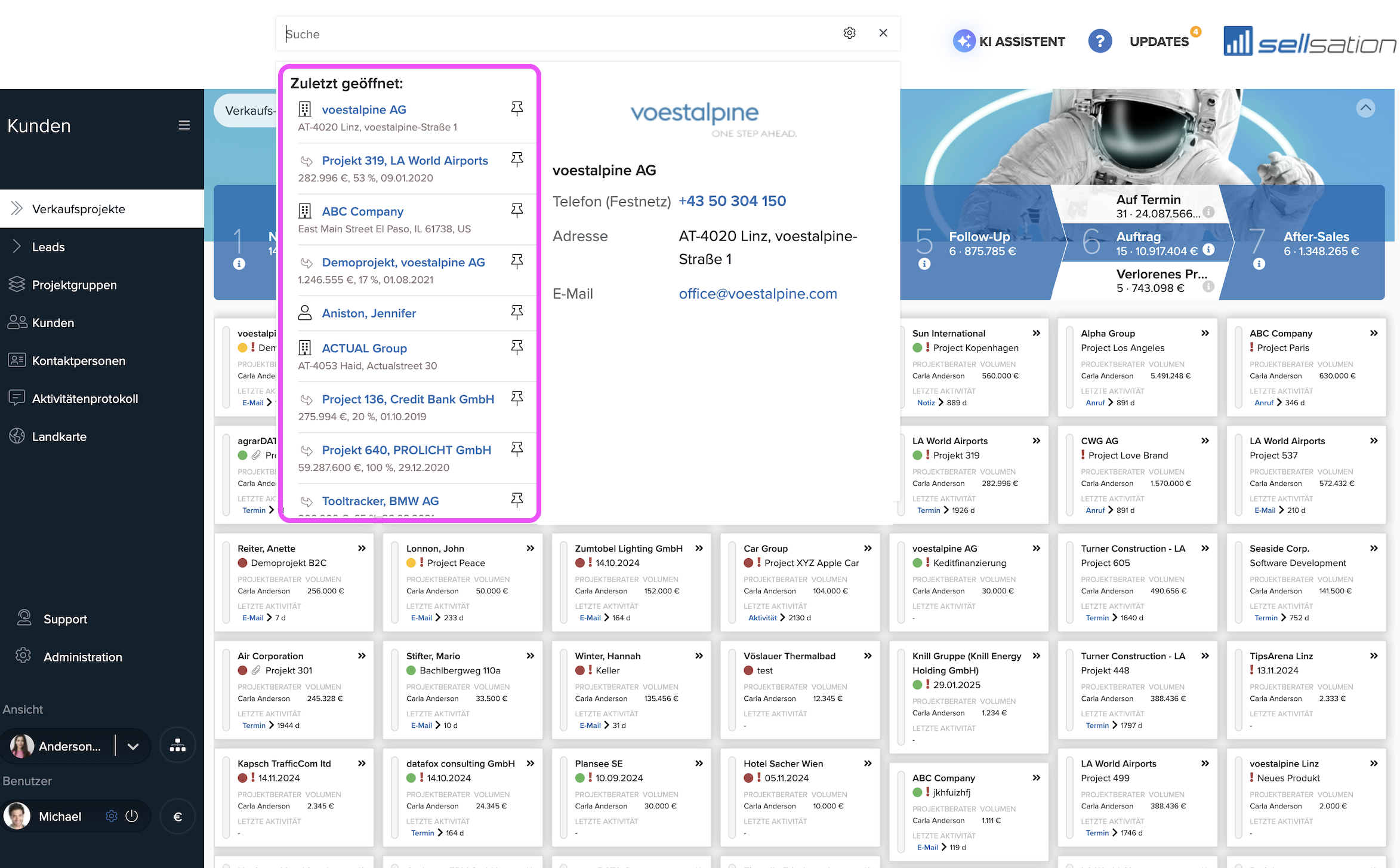Open Anruf activity on Alpha Group card
The height and width of the screenshot is (868, 1400).
click(1095, 403)
